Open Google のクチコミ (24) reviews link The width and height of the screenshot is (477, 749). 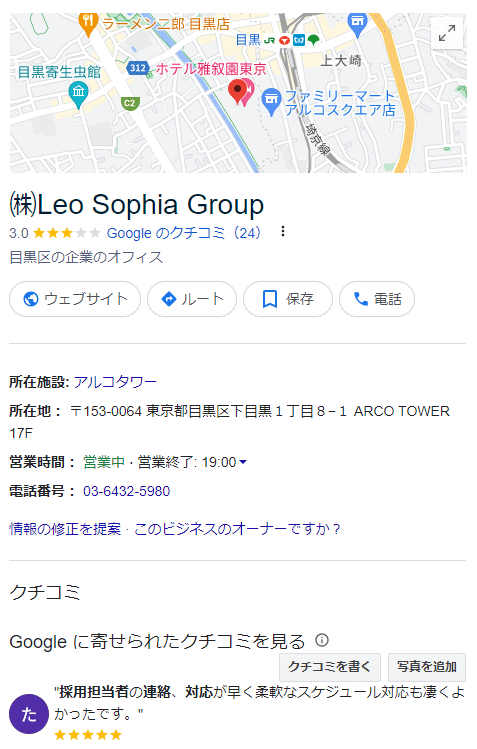[x=184, y=233]
